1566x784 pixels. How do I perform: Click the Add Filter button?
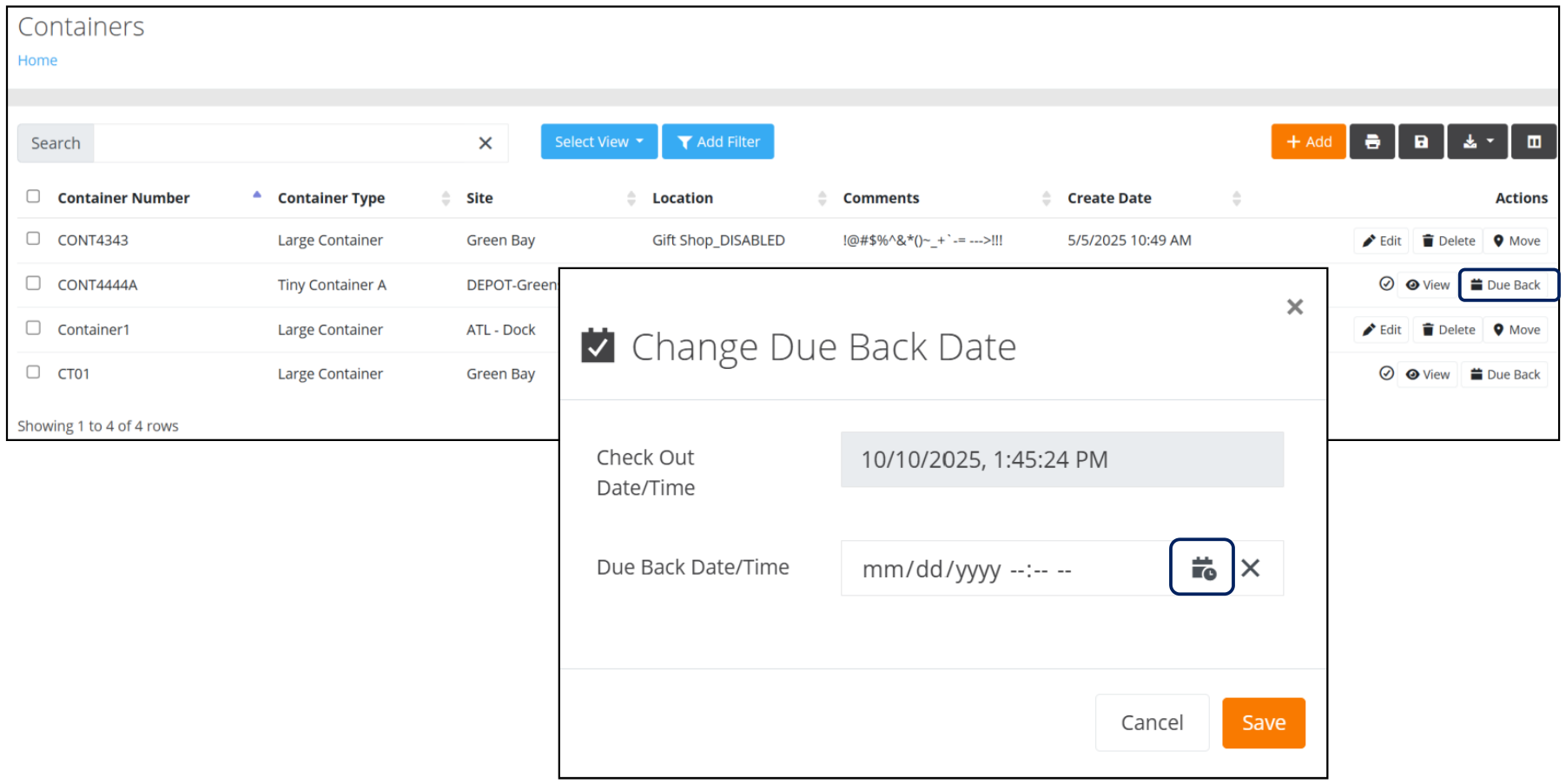pyautogui.click(x=718, y=142)
